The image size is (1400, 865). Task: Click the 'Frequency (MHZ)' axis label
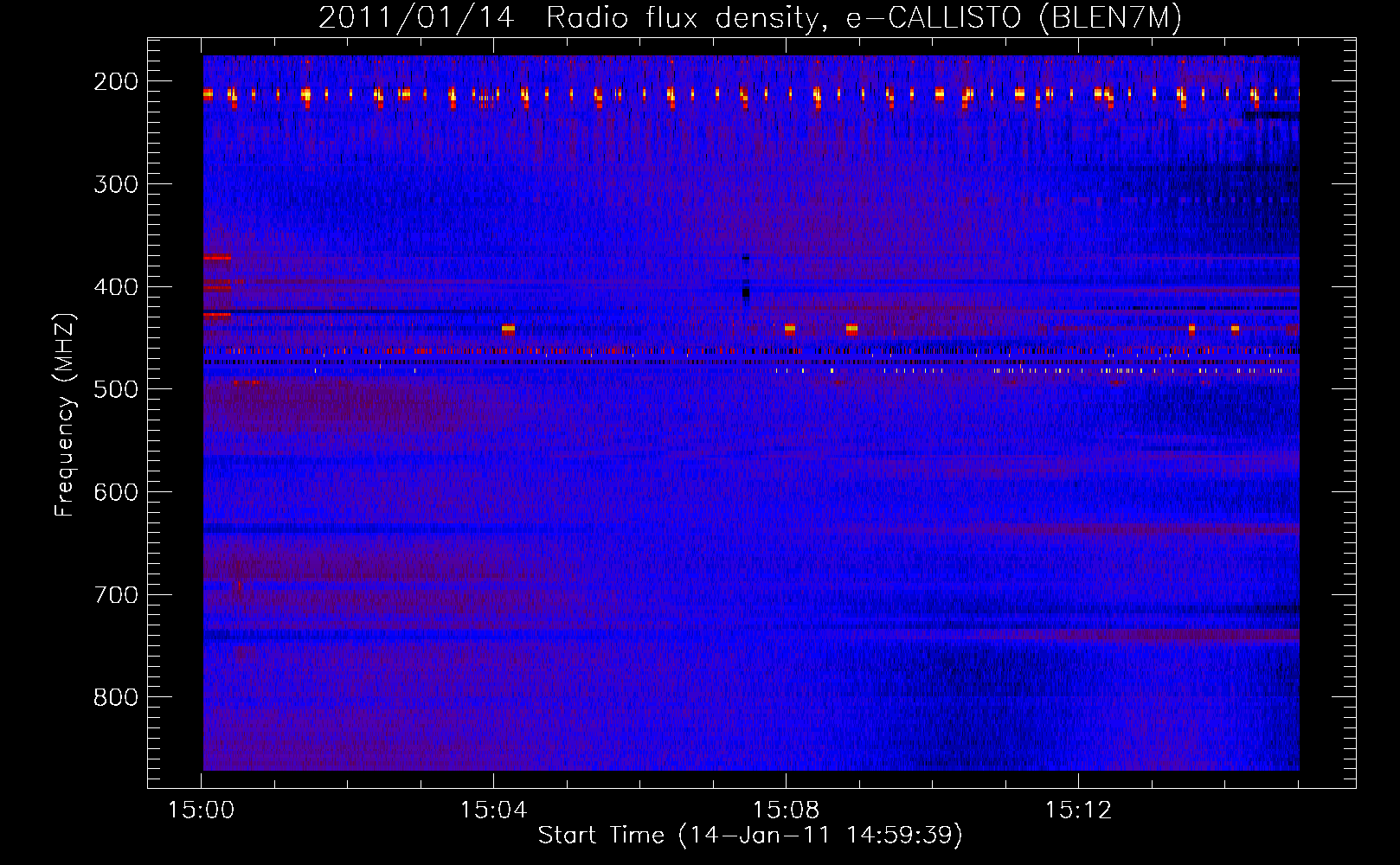[65, 415]
